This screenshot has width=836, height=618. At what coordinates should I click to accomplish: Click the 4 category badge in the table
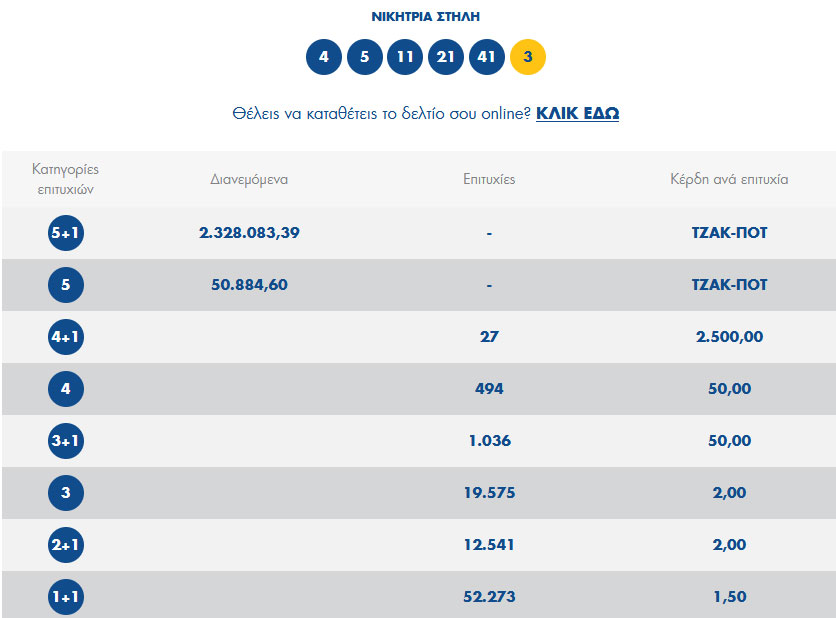pyautogui.click(x=66, y=389)
